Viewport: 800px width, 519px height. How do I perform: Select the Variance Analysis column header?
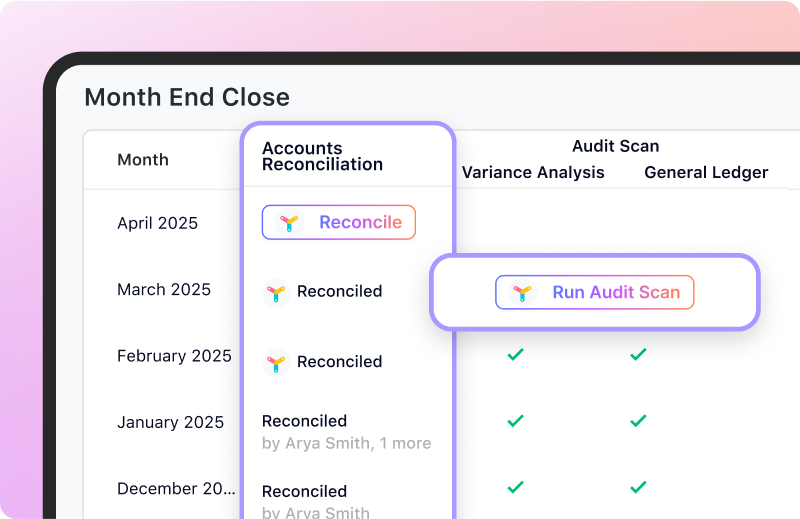click(533, 172)
